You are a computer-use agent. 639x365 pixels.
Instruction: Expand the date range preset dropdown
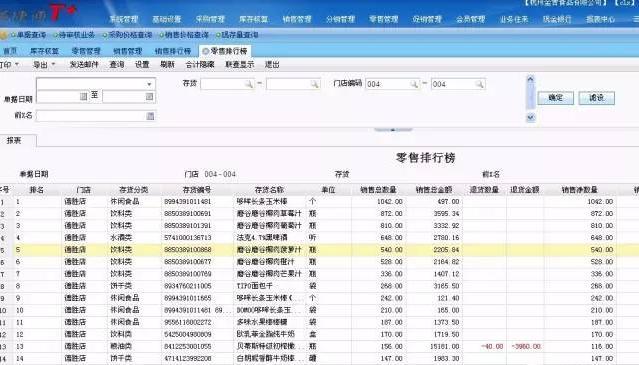(x=150, y=84)
